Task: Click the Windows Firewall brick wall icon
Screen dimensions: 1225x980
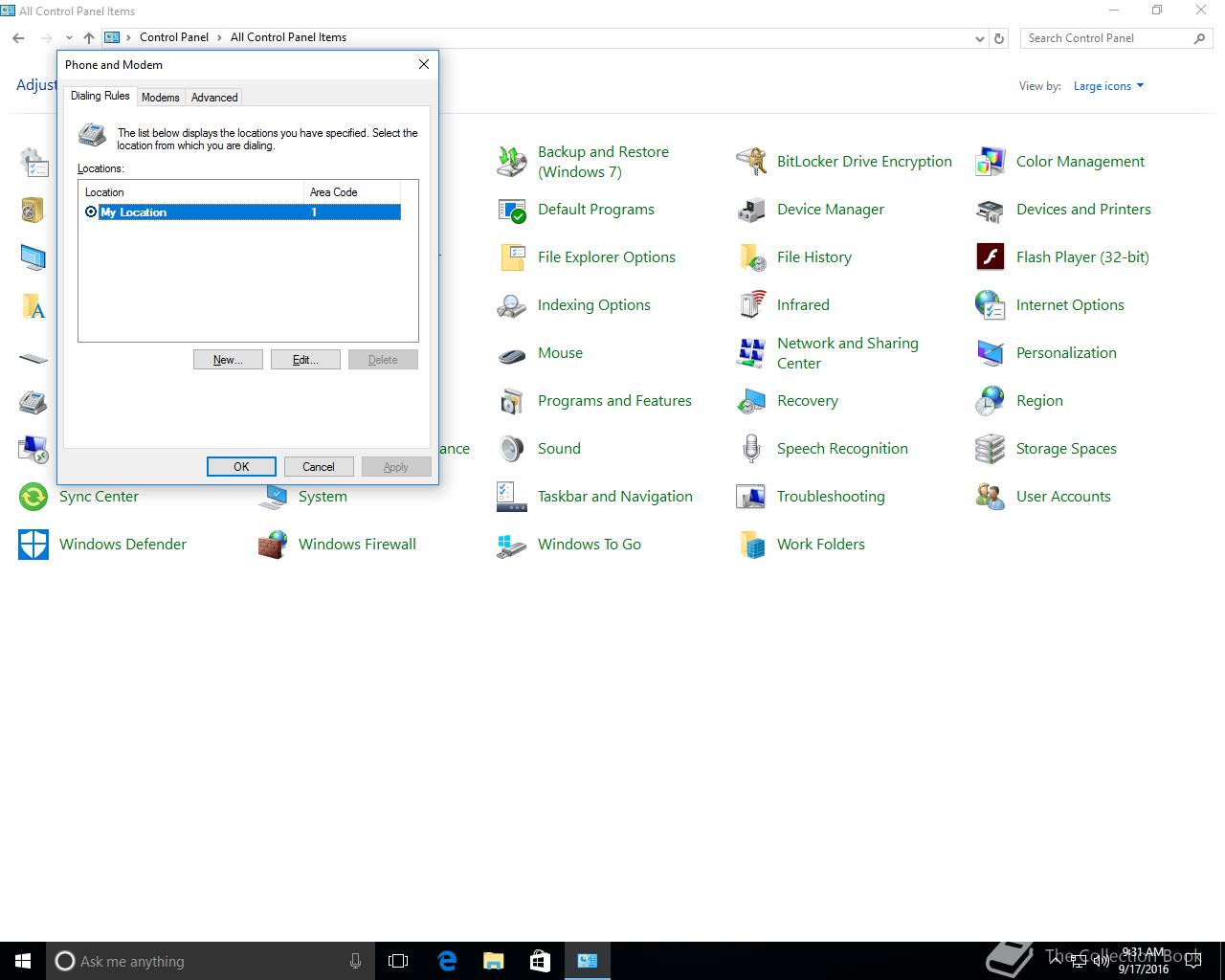Action: tap(273, 545)
